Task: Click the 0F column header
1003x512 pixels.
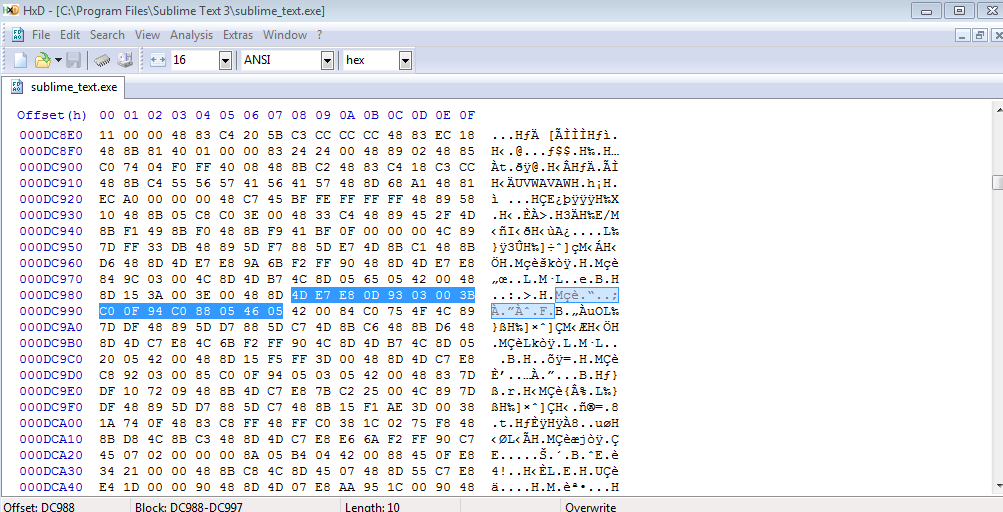Action: [x=467, y=115]
